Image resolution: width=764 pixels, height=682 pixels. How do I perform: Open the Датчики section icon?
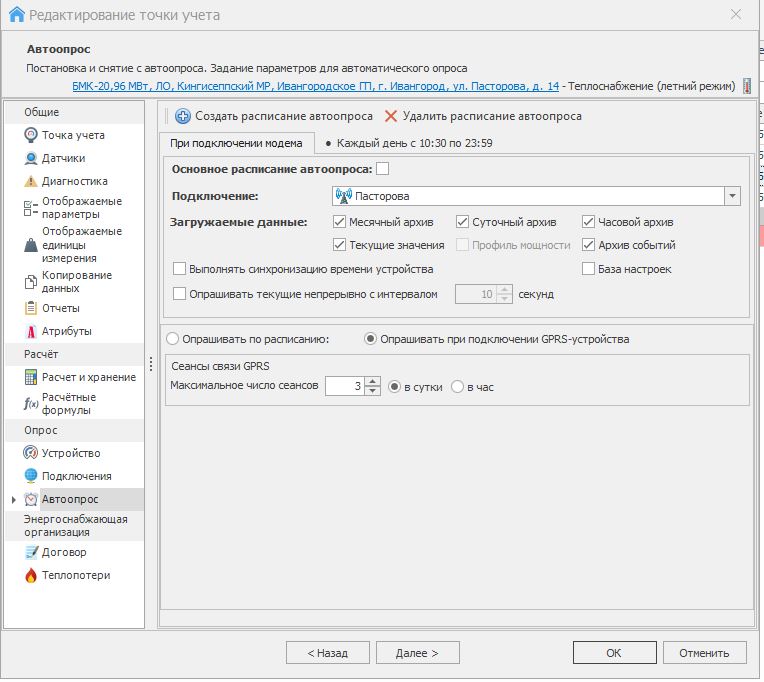click(x=31, y=158)
